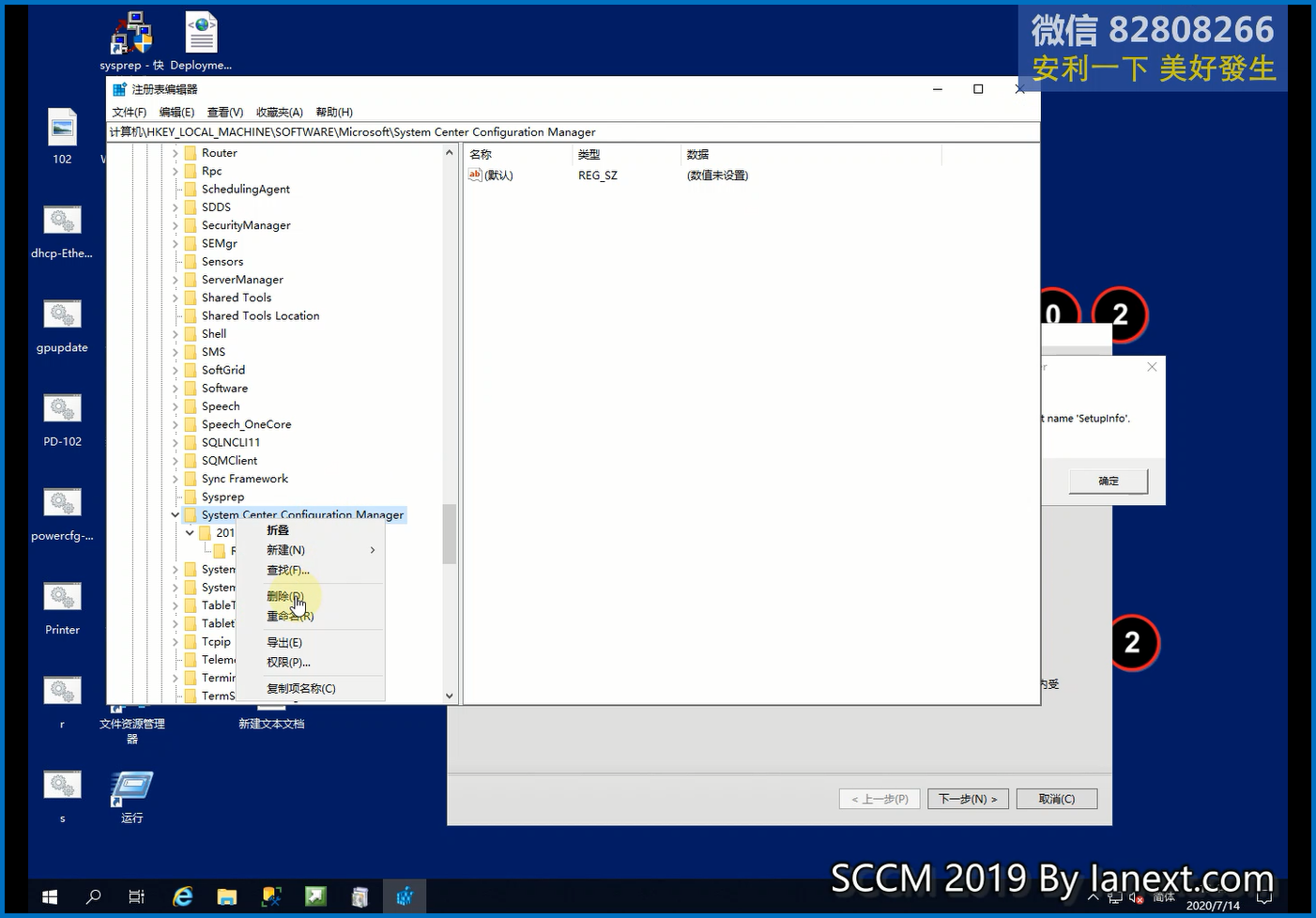The image size is (1316, 918).
Task: Click tree pane scroll down arrow
Action: pos(450,696)
